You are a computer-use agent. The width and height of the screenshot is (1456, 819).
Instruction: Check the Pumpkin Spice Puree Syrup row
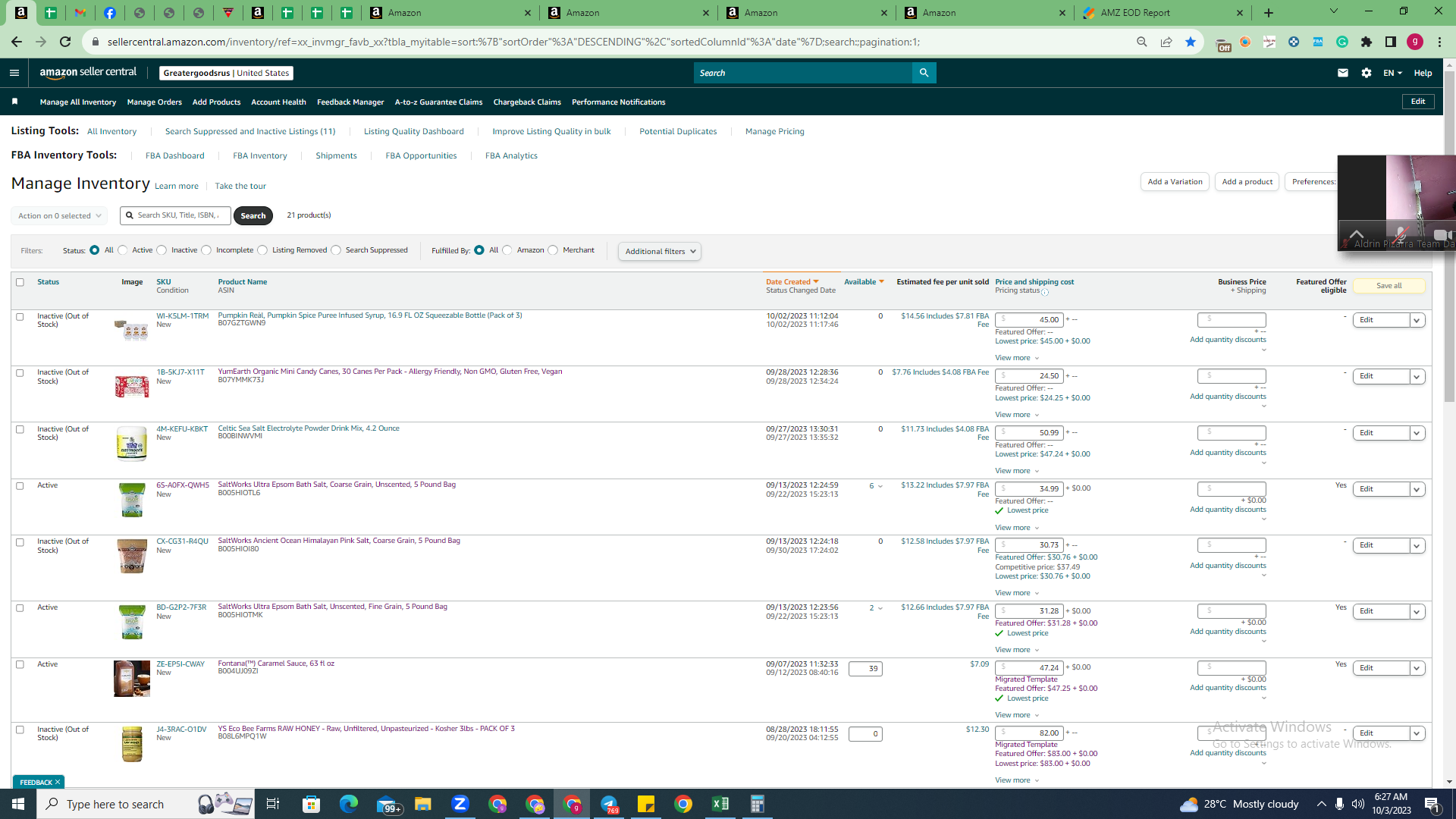pos(20,317)
